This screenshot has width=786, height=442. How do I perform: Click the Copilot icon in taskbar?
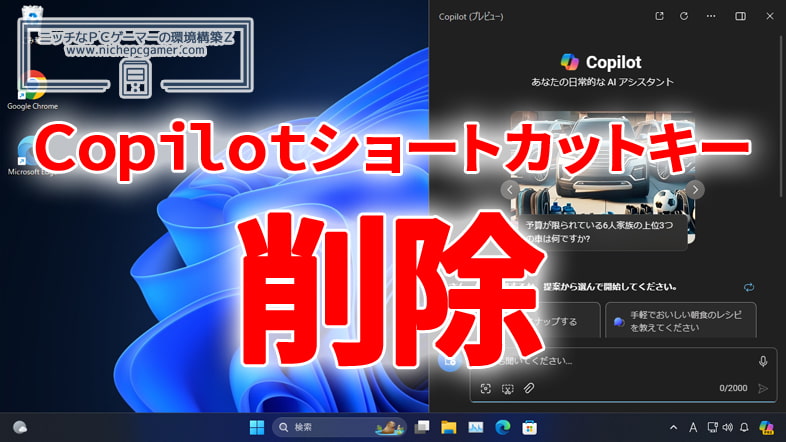click(x=766, y=427)
